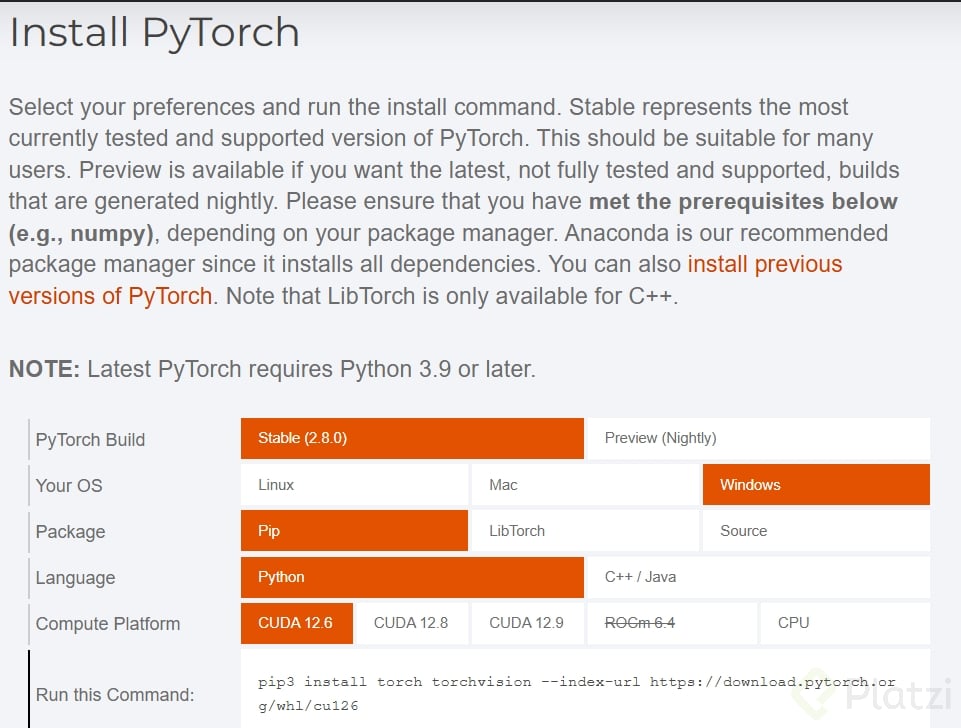Image resolution: width=961 pixels, height=728 pixels.
Task: Select Python as the language
Action: pos(411,577)
